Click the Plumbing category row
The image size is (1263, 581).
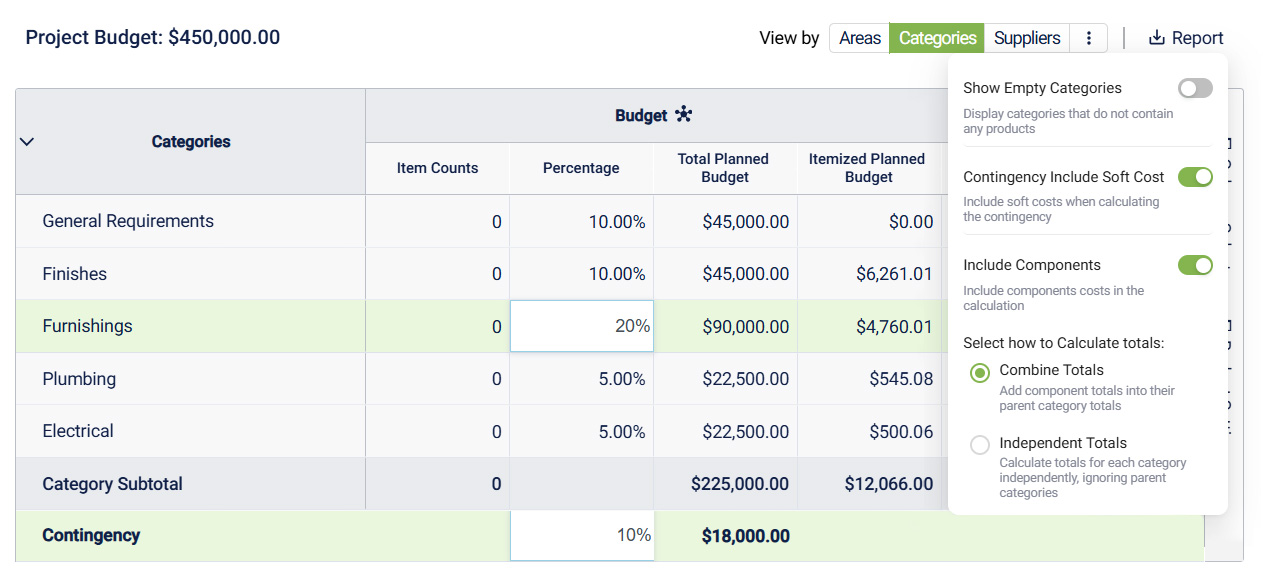[79, 379]
